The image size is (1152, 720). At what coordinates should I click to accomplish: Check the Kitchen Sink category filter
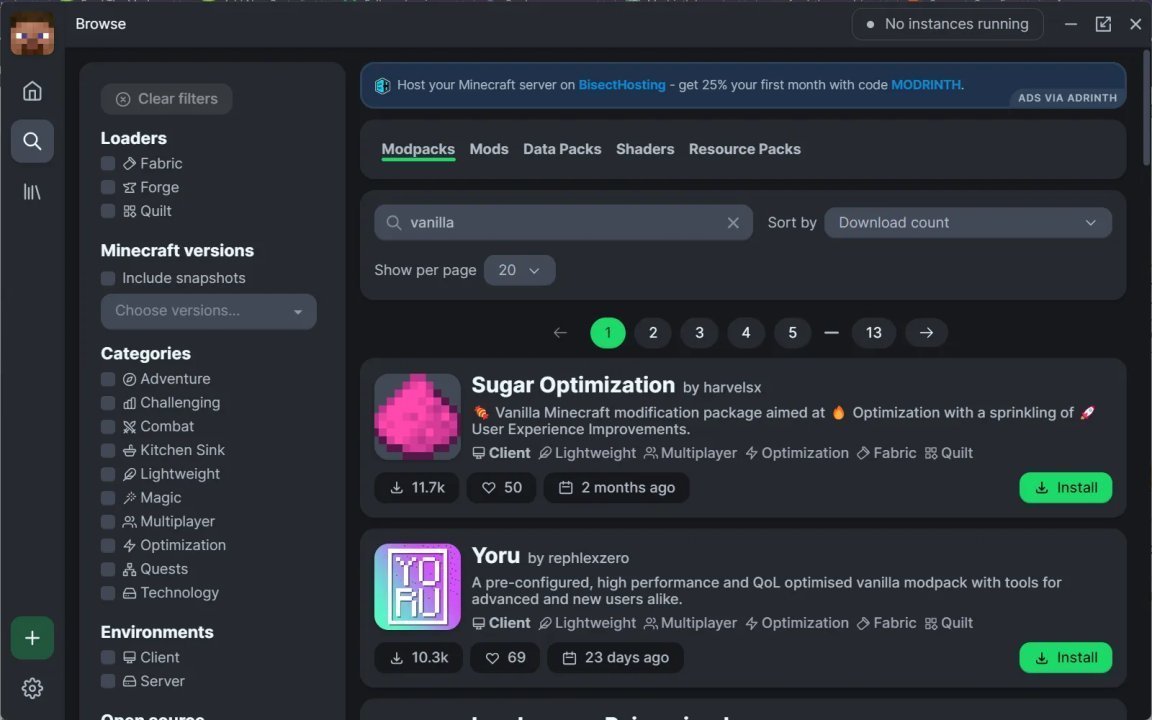tap(108, 450)
